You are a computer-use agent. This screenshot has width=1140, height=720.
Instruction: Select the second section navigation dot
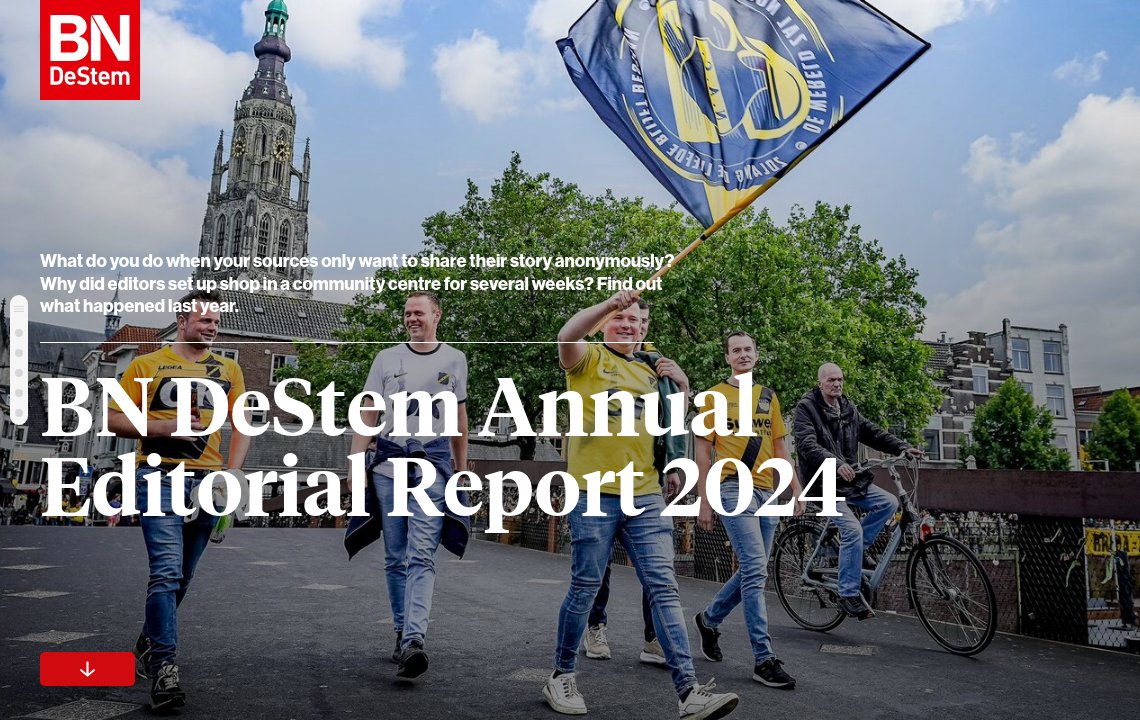[x=19, y=352]
